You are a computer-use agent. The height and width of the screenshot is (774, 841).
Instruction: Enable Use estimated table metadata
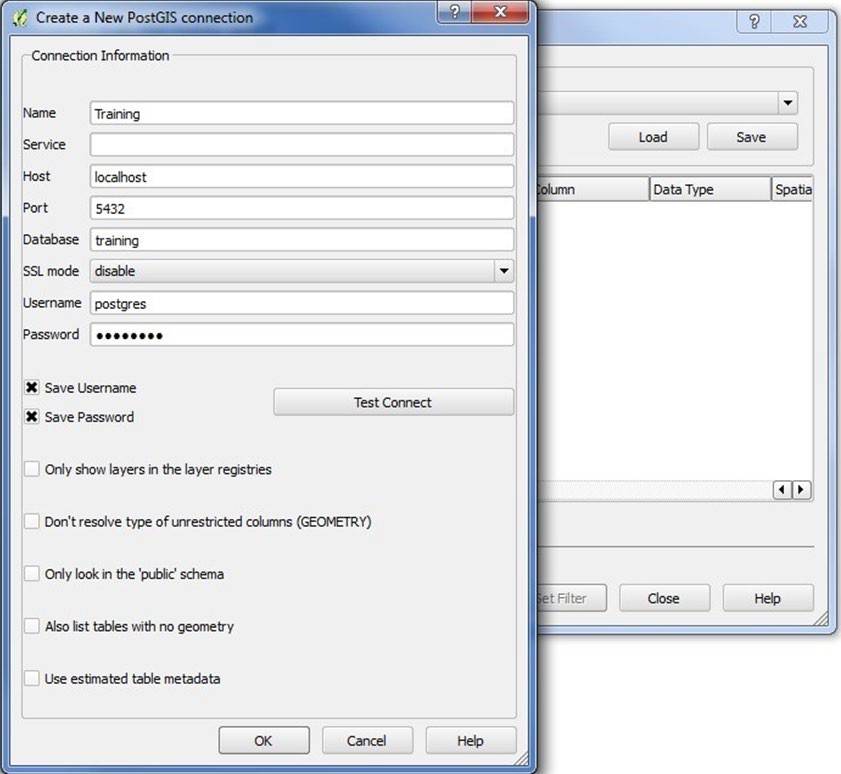[x=31, y=678]
